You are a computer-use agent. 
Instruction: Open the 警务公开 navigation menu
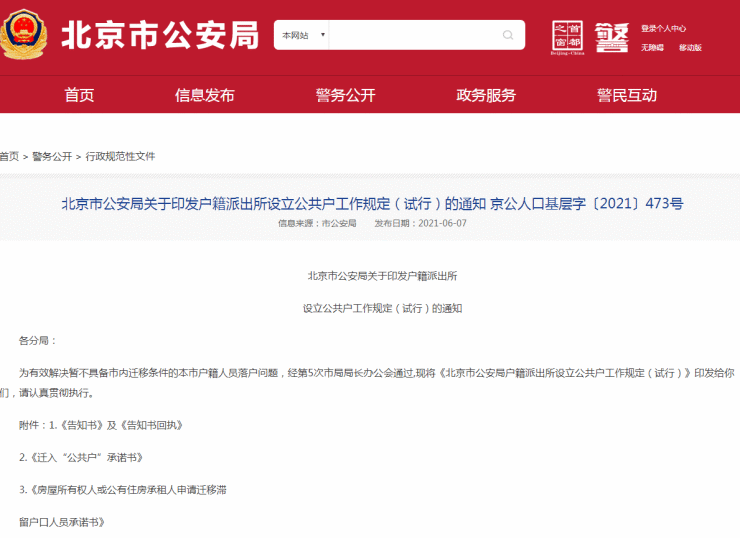click(345, 95)
